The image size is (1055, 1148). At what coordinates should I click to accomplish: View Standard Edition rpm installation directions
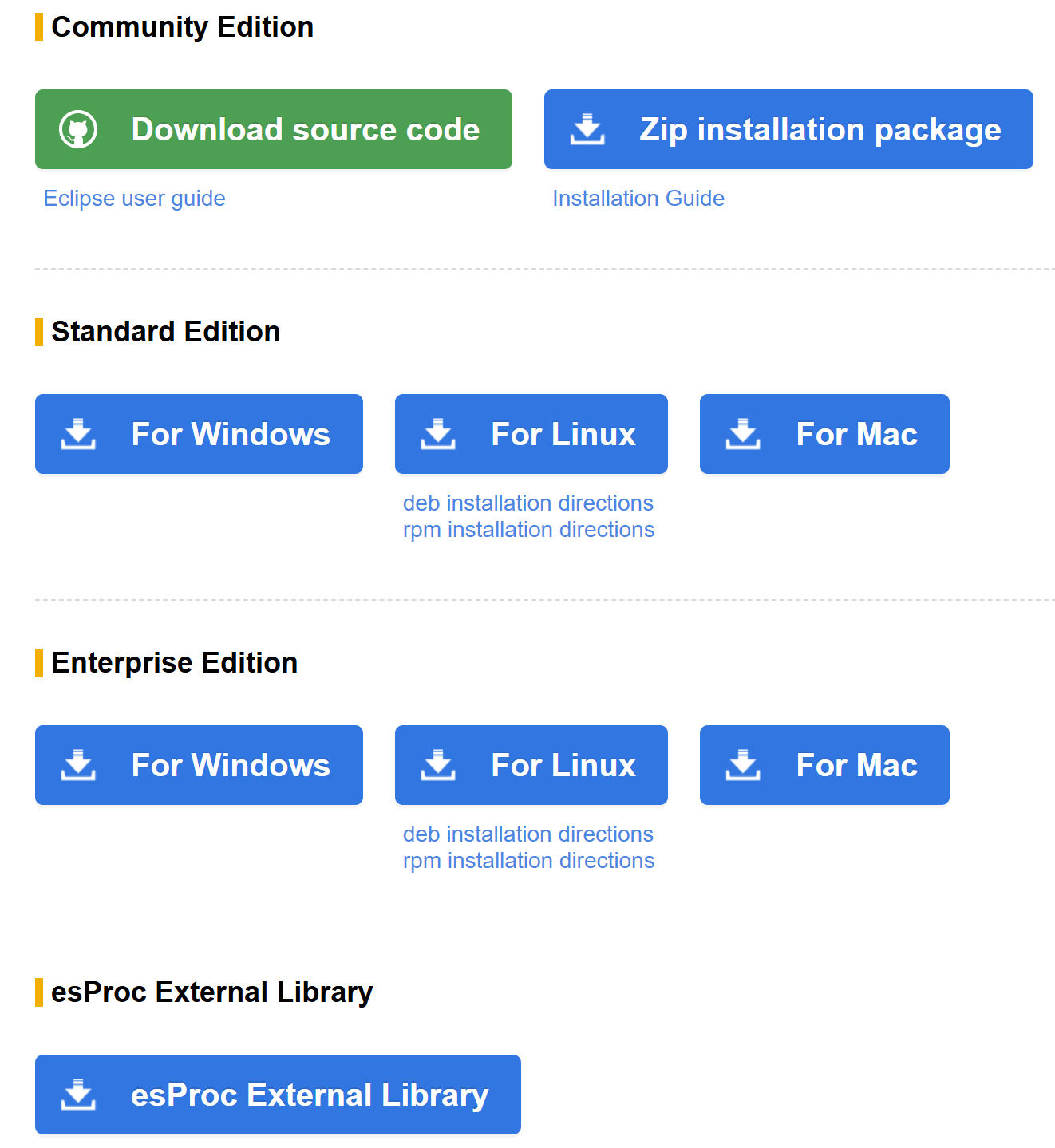528,530
